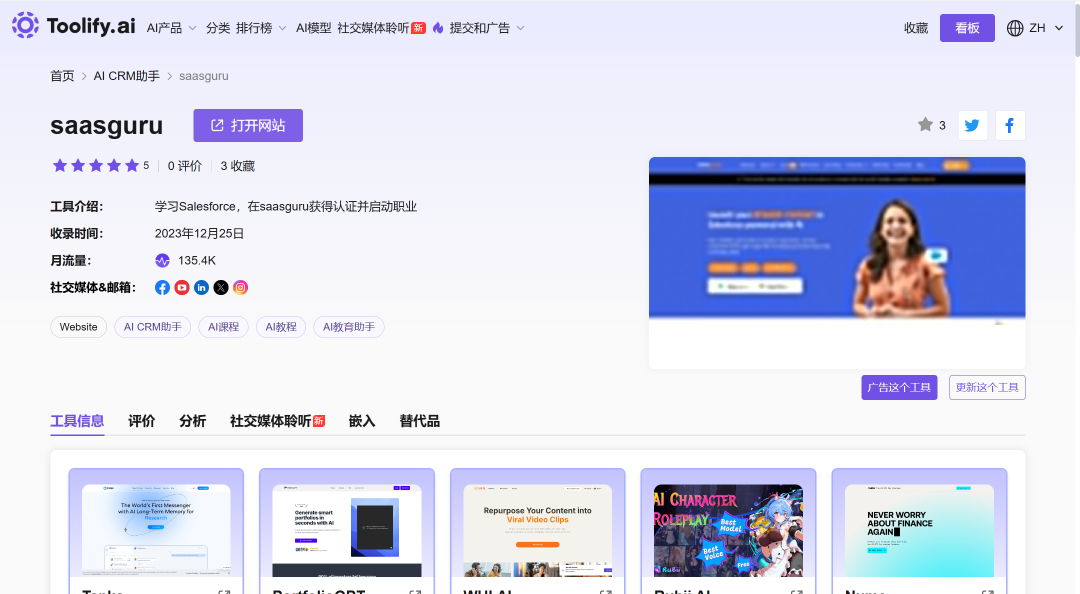Click the five-star rating stars
The image size is (1080, 594).
click(96, 165)
